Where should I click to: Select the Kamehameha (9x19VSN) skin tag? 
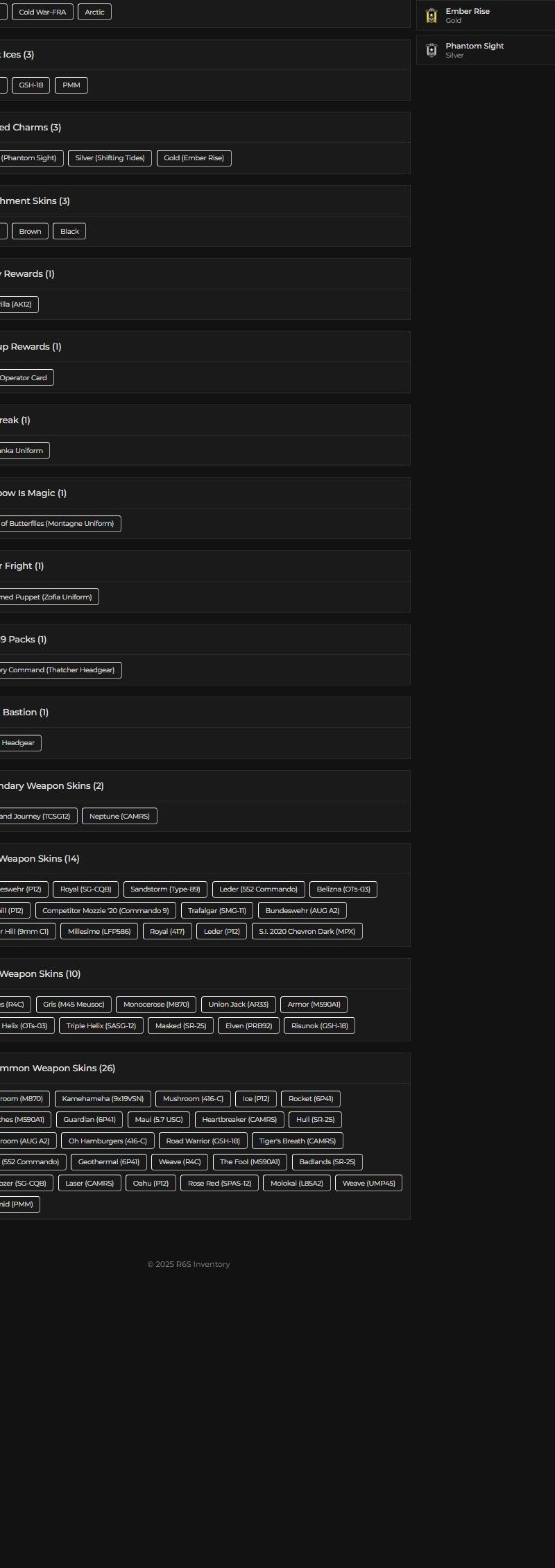[103, 1098]
